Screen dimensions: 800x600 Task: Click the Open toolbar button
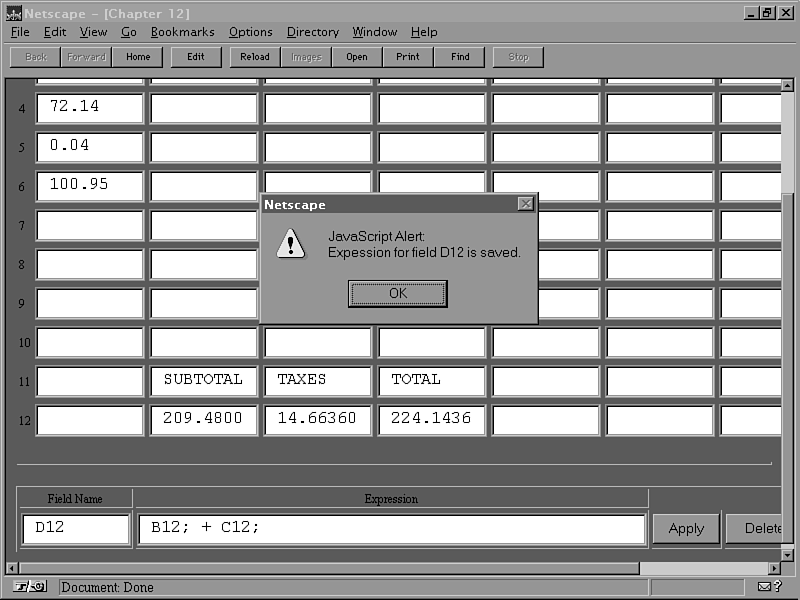(357, 57)
